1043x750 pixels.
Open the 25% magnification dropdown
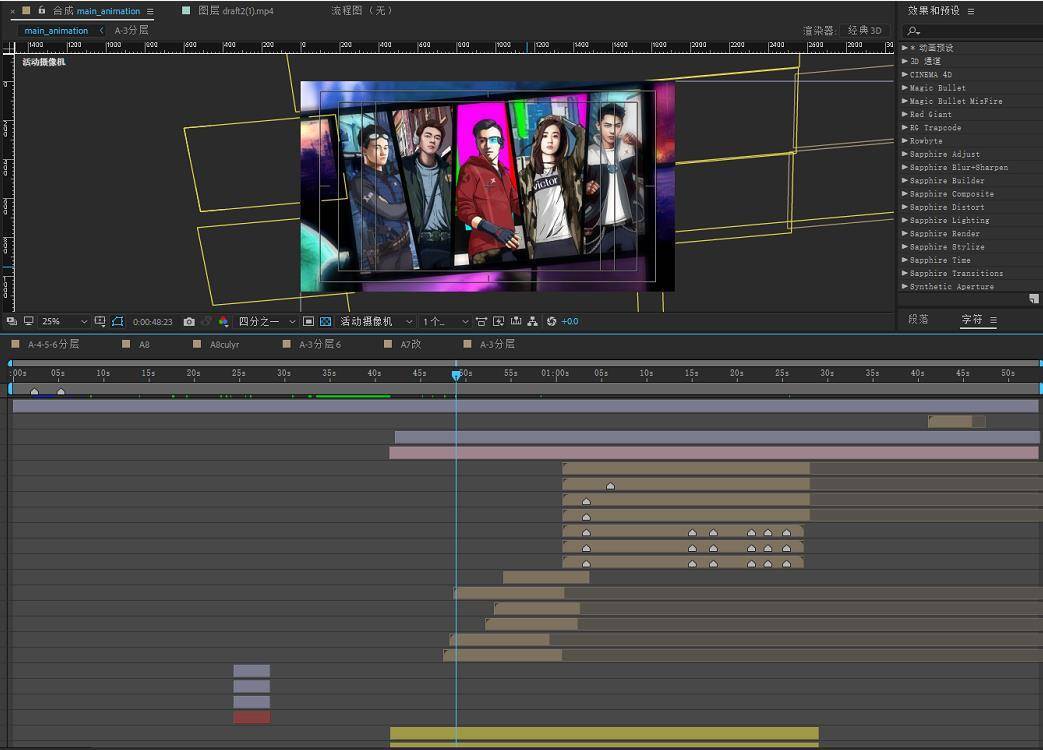[x=65, y=322]
